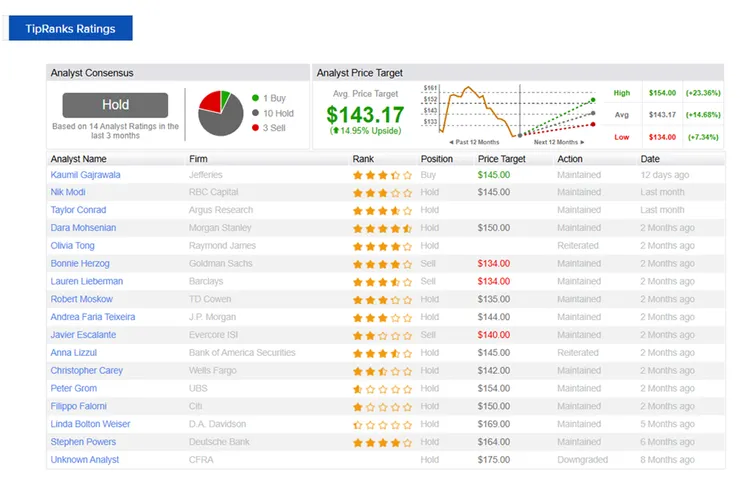The image size is (740, 482).
Task: Click the analyst consensus pie chart
Action: coord(220,113)
